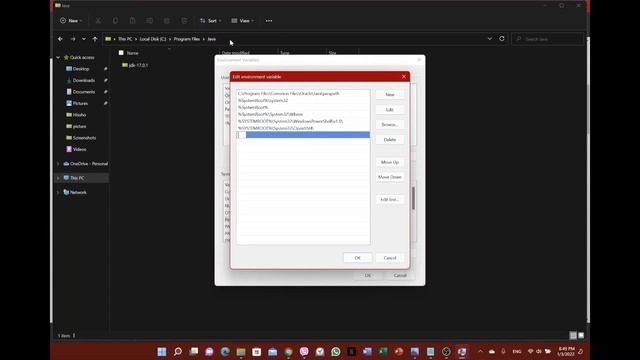Image resolution: width=640 pixels, height=360 pixels.
Task: Click the Delete trash icon in Explorer toolbar
Action: (x=184, y=21)
